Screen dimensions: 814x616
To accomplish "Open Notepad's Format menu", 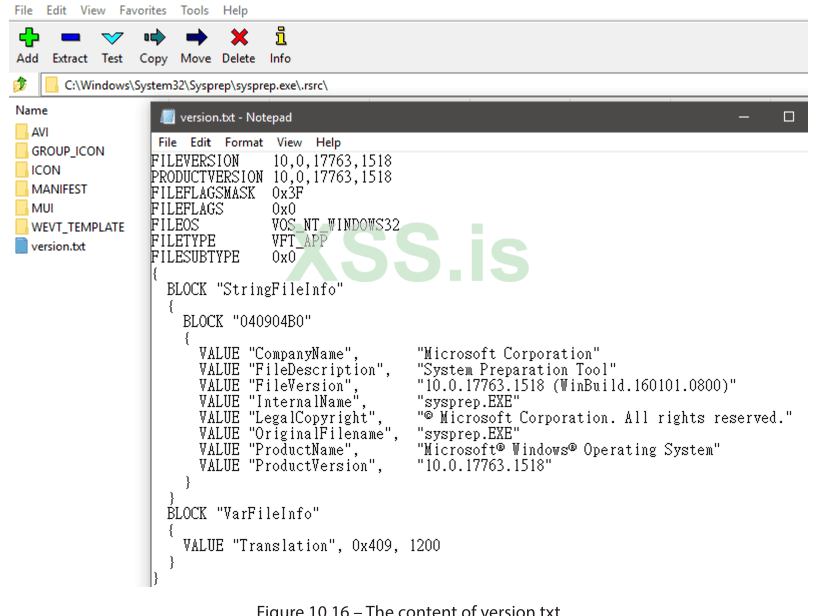I will [x=243, y=142].
